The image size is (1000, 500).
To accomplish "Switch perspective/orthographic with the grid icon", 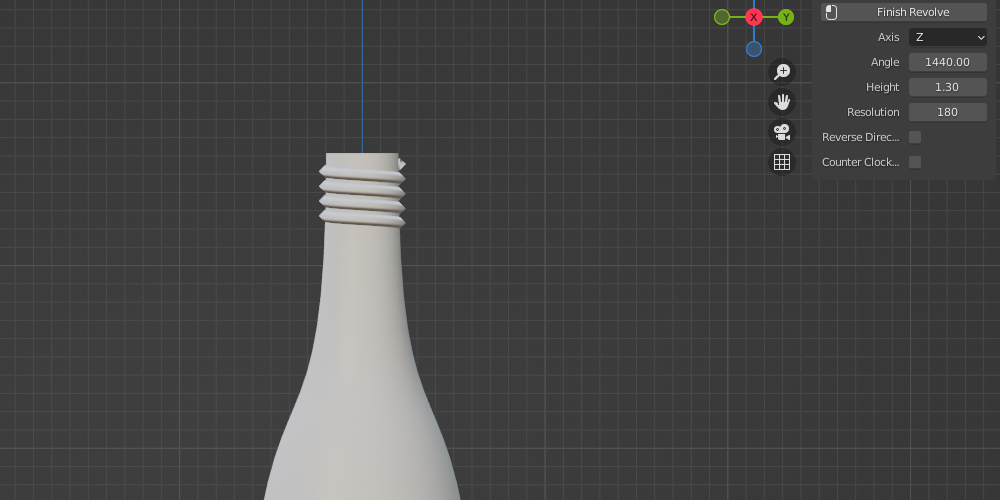I will (x=782, y=162).
